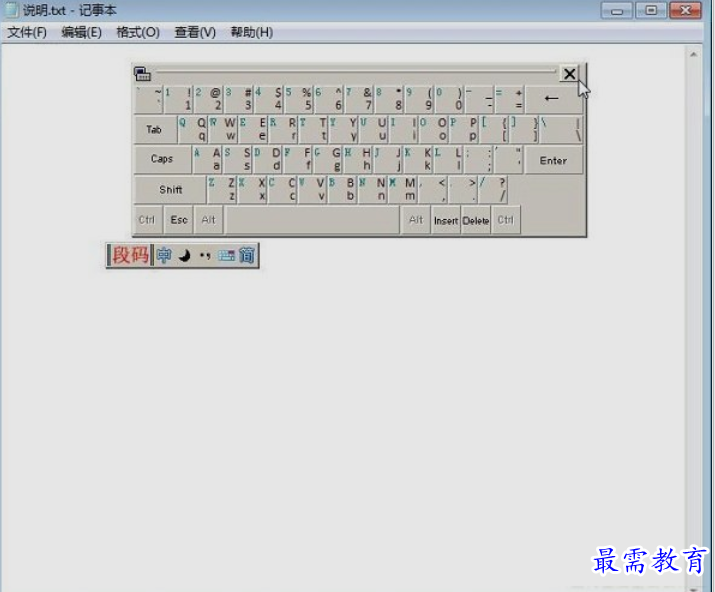Click the right Alt key
This screenshot has height=592, width=715.
pos(416,220)
